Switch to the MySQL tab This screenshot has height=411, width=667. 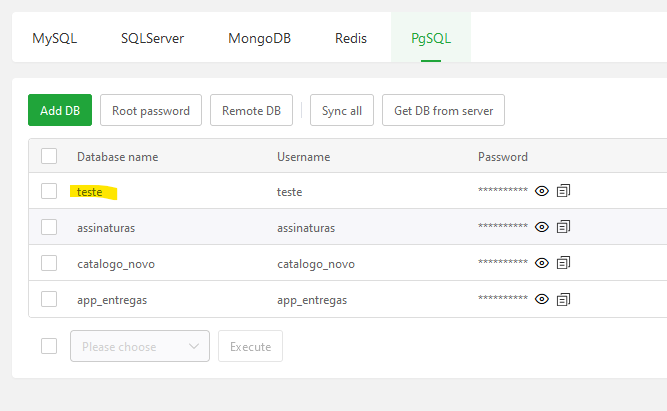[54, 39]
